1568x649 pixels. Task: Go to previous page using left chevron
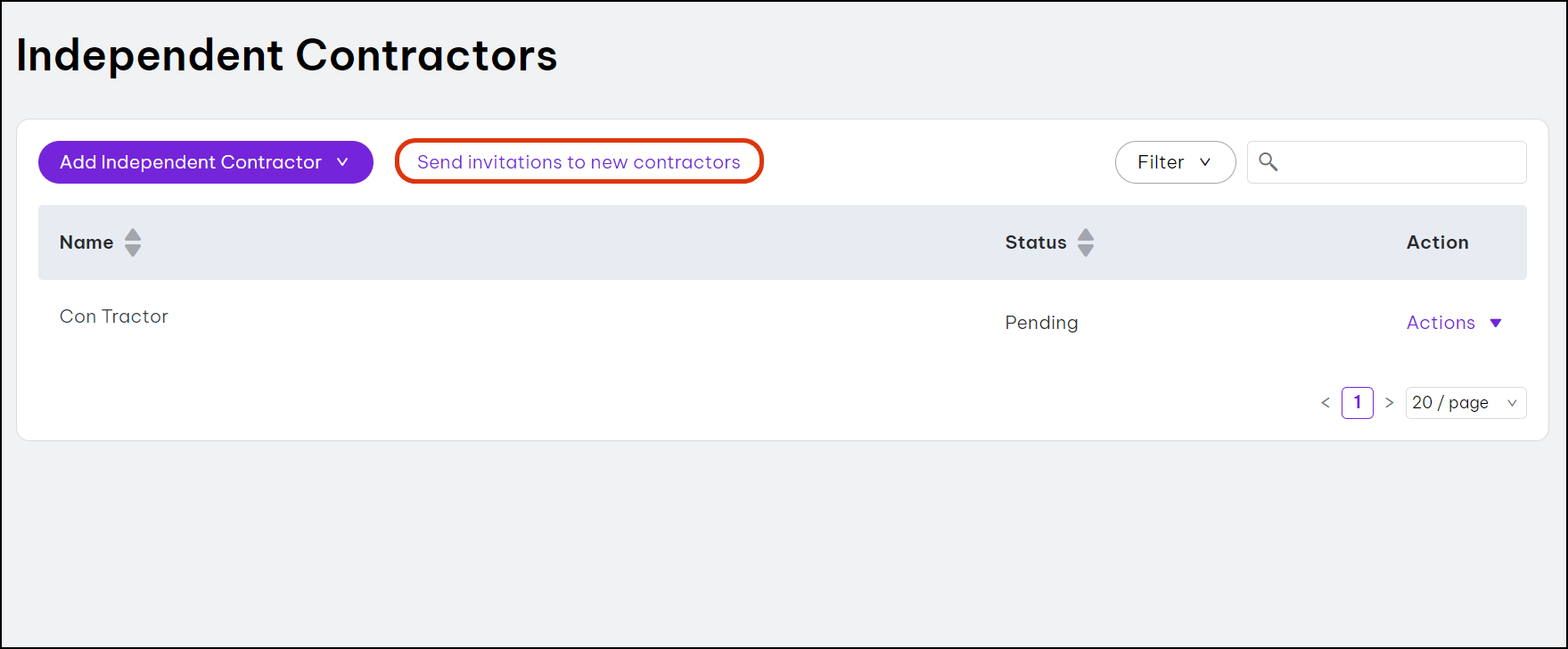click(x=1326, y=403)
